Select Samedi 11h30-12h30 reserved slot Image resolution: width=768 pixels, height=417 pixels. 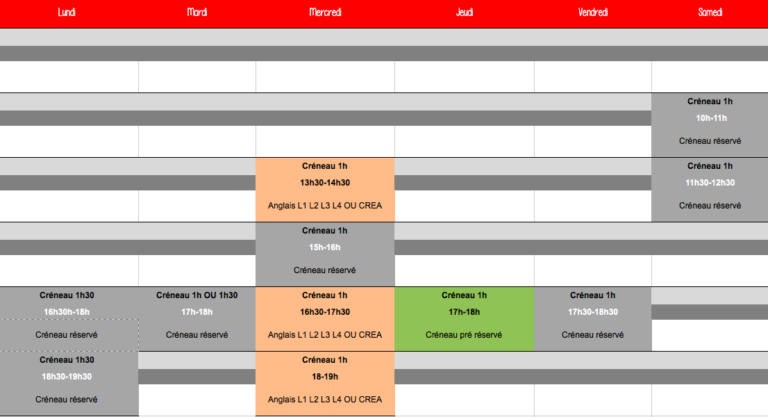click(710, 189)
